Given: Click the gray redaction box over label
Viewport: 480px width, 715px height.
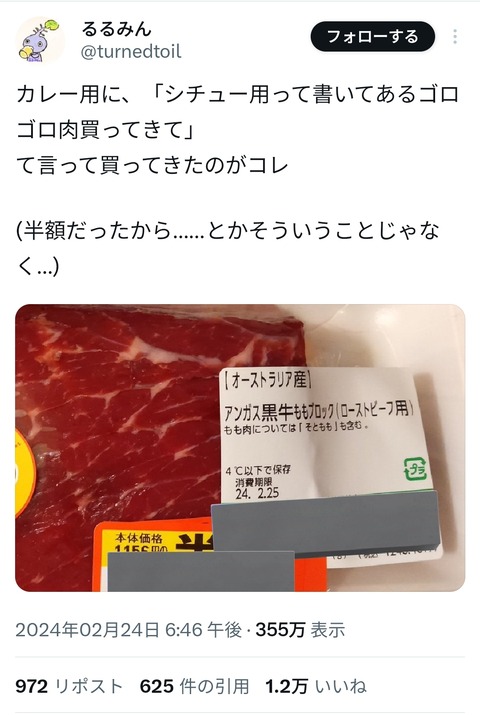Looking at the screenshot, I should (325, 523).
